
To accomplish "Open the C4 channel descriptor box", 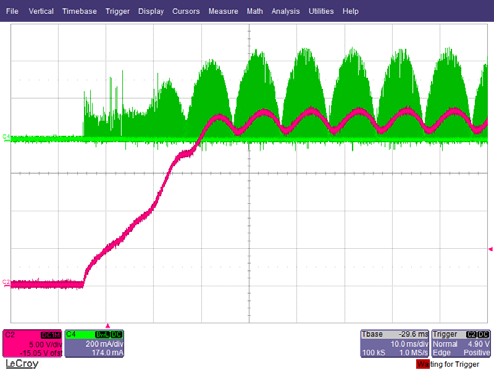I will point(94,343).
